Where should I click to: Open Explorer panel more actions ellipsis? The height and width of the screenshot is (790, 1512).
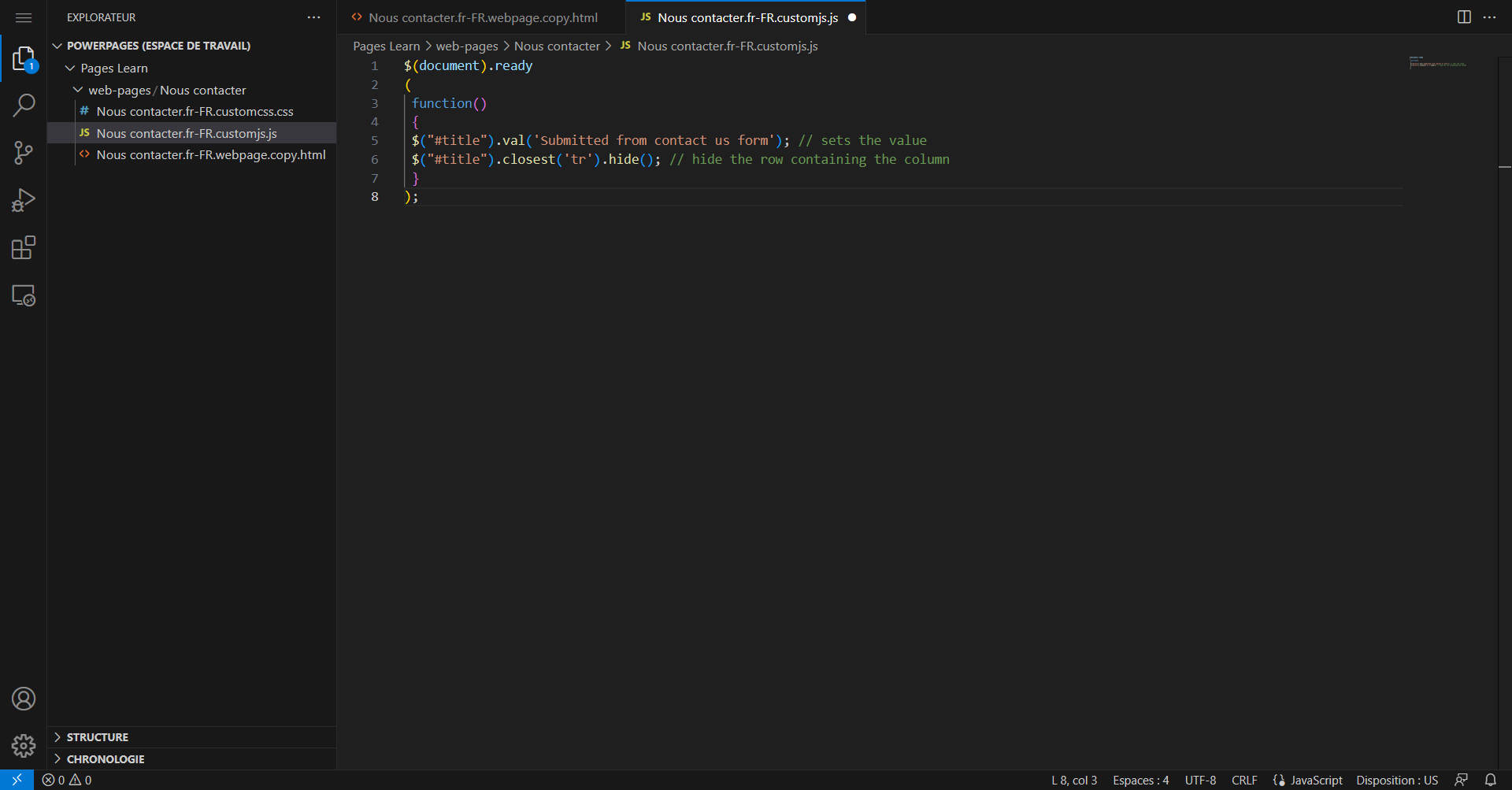(313, 17)
